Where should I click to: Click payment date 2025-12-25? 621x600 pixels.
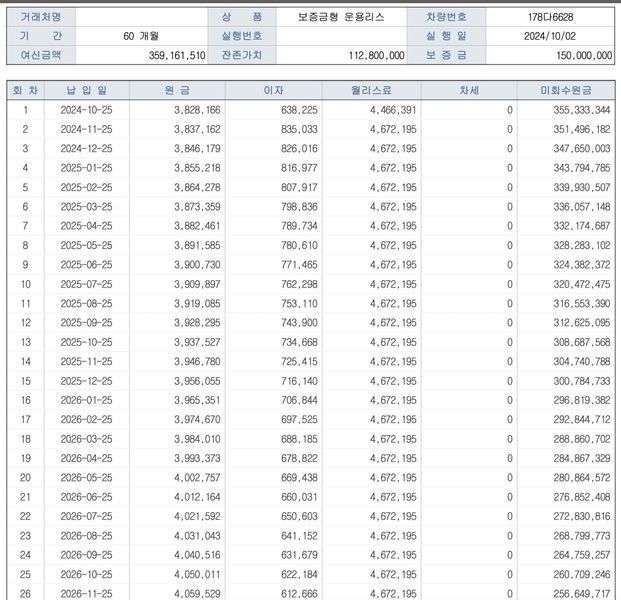pyautogui.click(x=86, y=381)
